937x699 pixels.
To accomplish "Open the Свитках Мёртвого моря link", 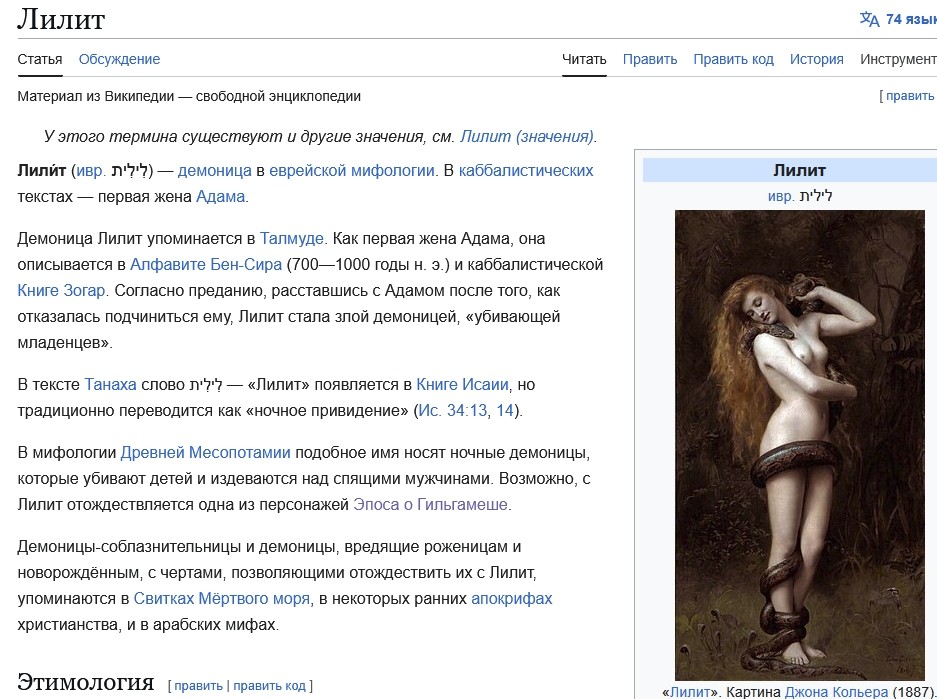I will [x=222, y=598].
